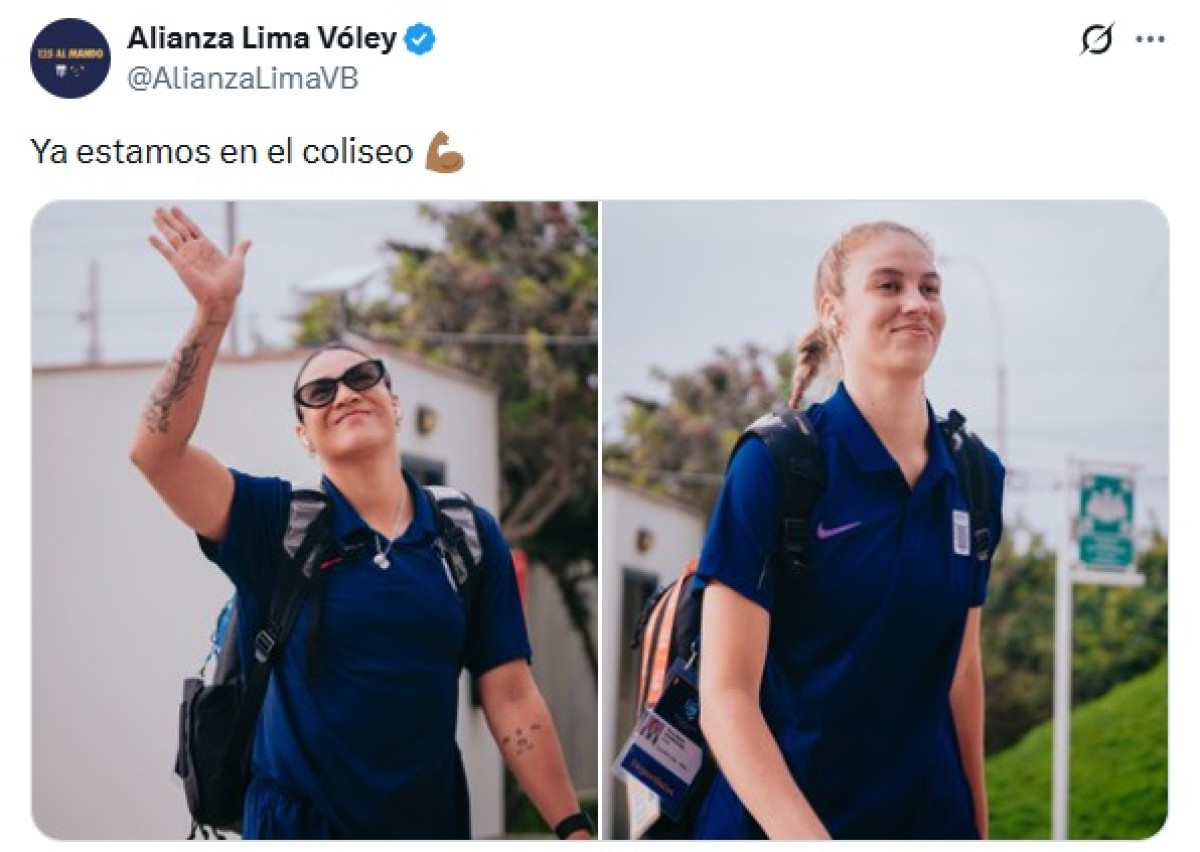Screen dimensions: 1200x852
Task: Click the green street sign in right photo
Action: point(1106,520)
